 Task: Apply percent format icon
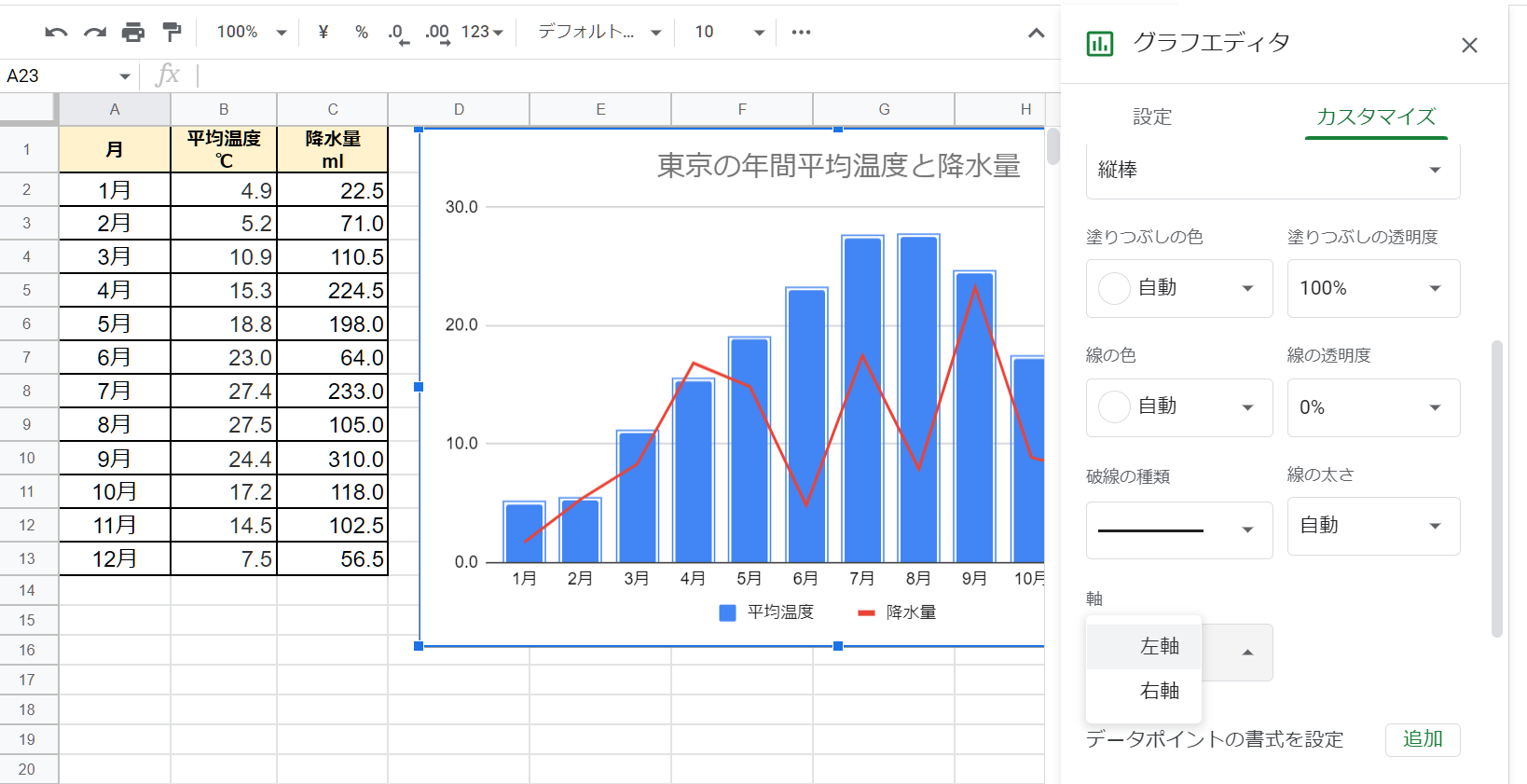pos(362,33)
